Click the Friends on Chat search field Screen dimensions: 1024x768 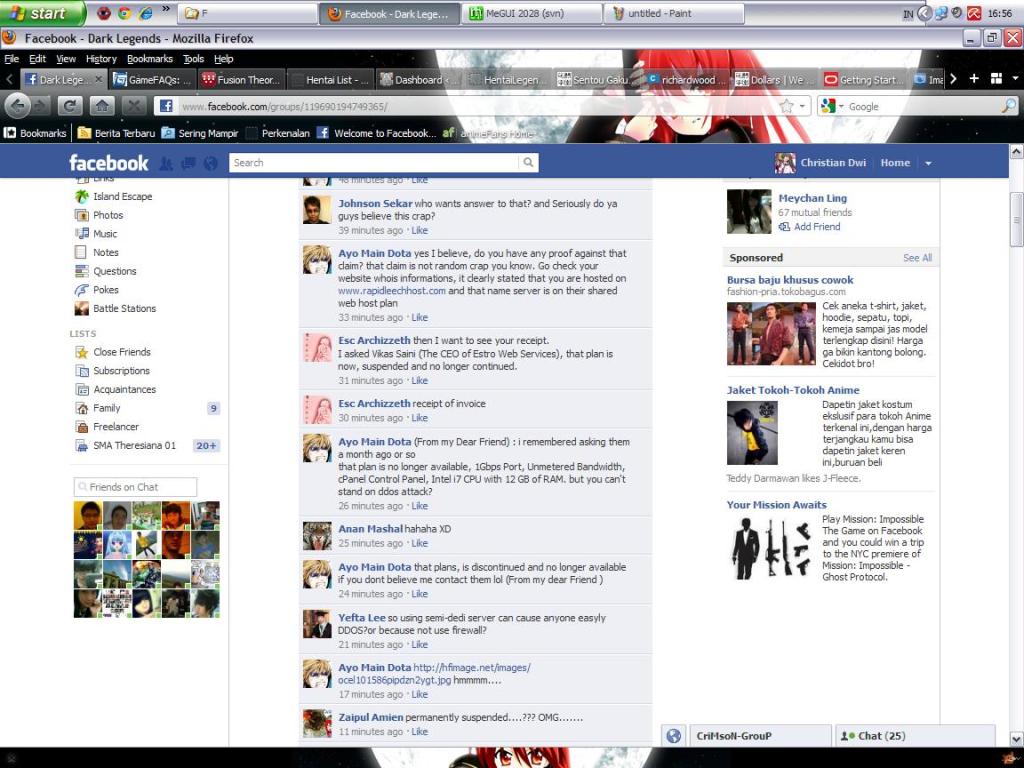135,487
